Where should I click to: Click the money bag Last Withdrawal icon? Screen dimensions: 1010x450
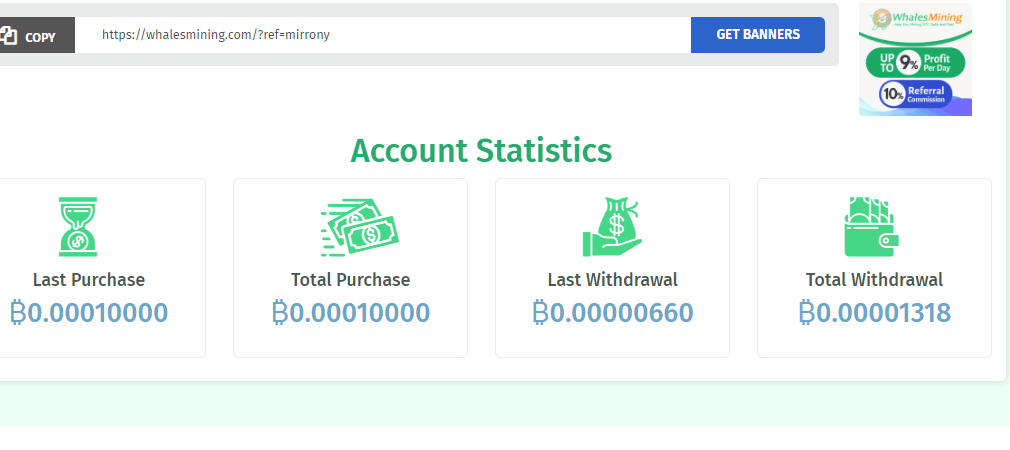point(612,227)
